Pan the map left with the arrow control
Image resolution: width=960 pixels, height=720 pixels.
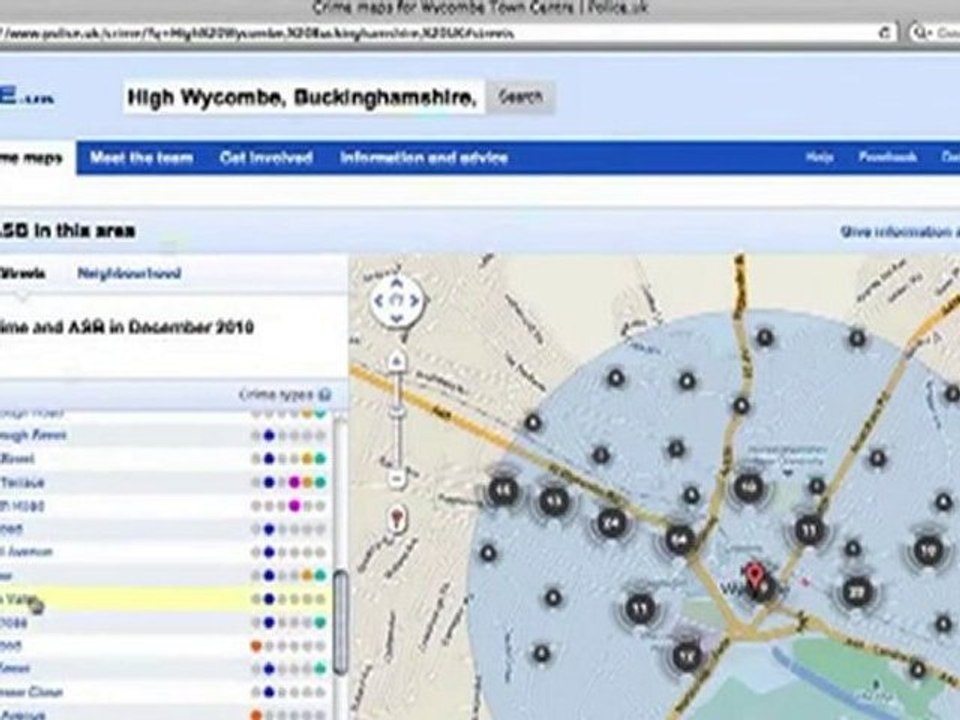[378, 301]
